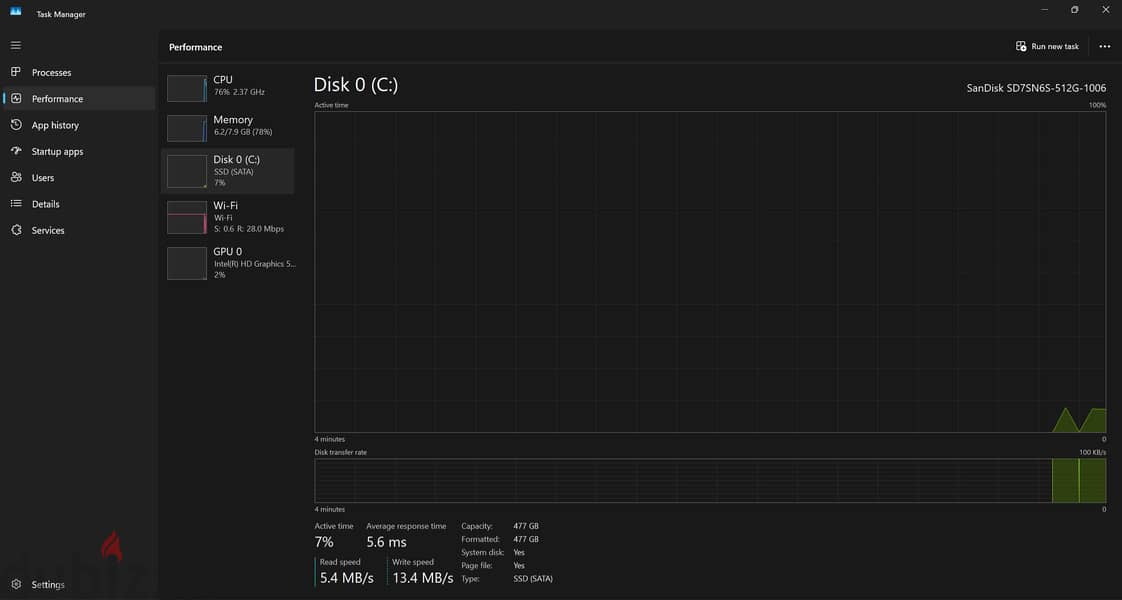Open the three-dots more options menu
Image resolution: width=1122 pixels, height=600 pixels.
click(x=1104, y=46)
